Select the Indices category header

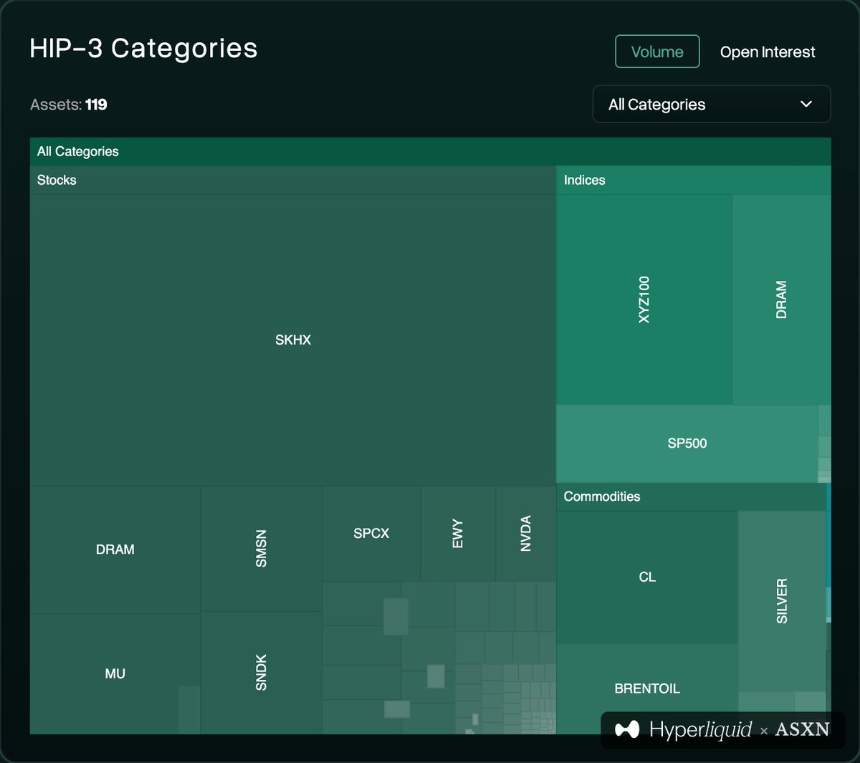point(693,180)
